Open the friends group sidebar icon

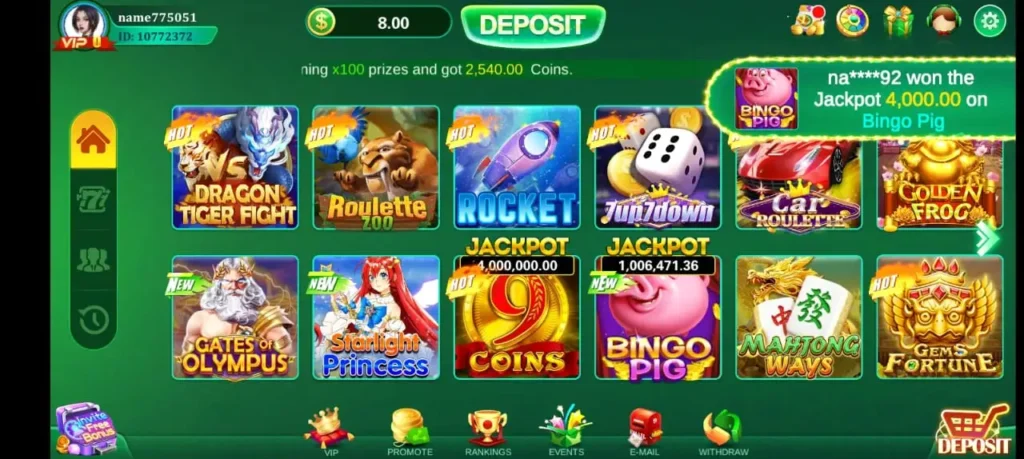(93, 259)
